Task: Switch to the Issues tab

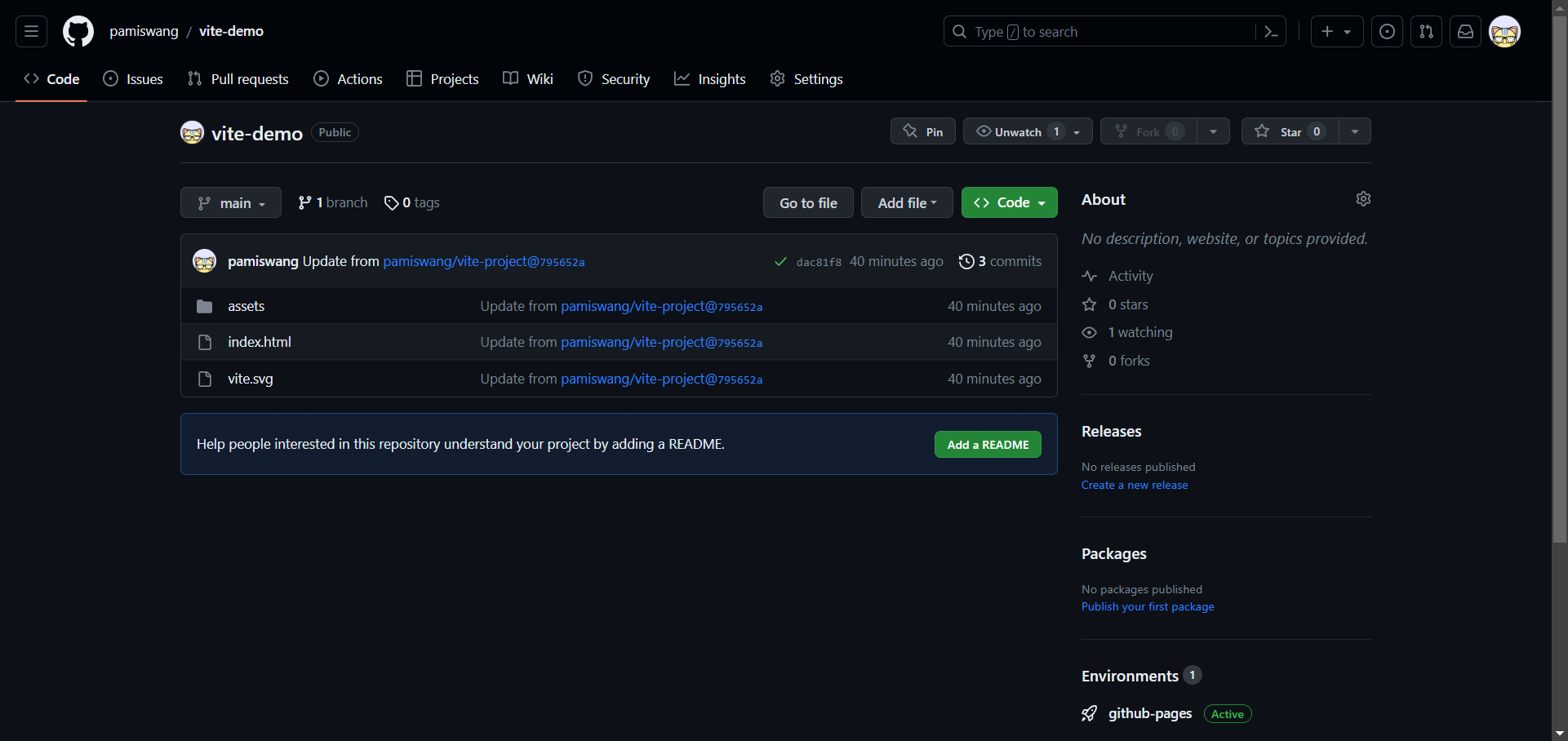Action: (x=133, y=79)
